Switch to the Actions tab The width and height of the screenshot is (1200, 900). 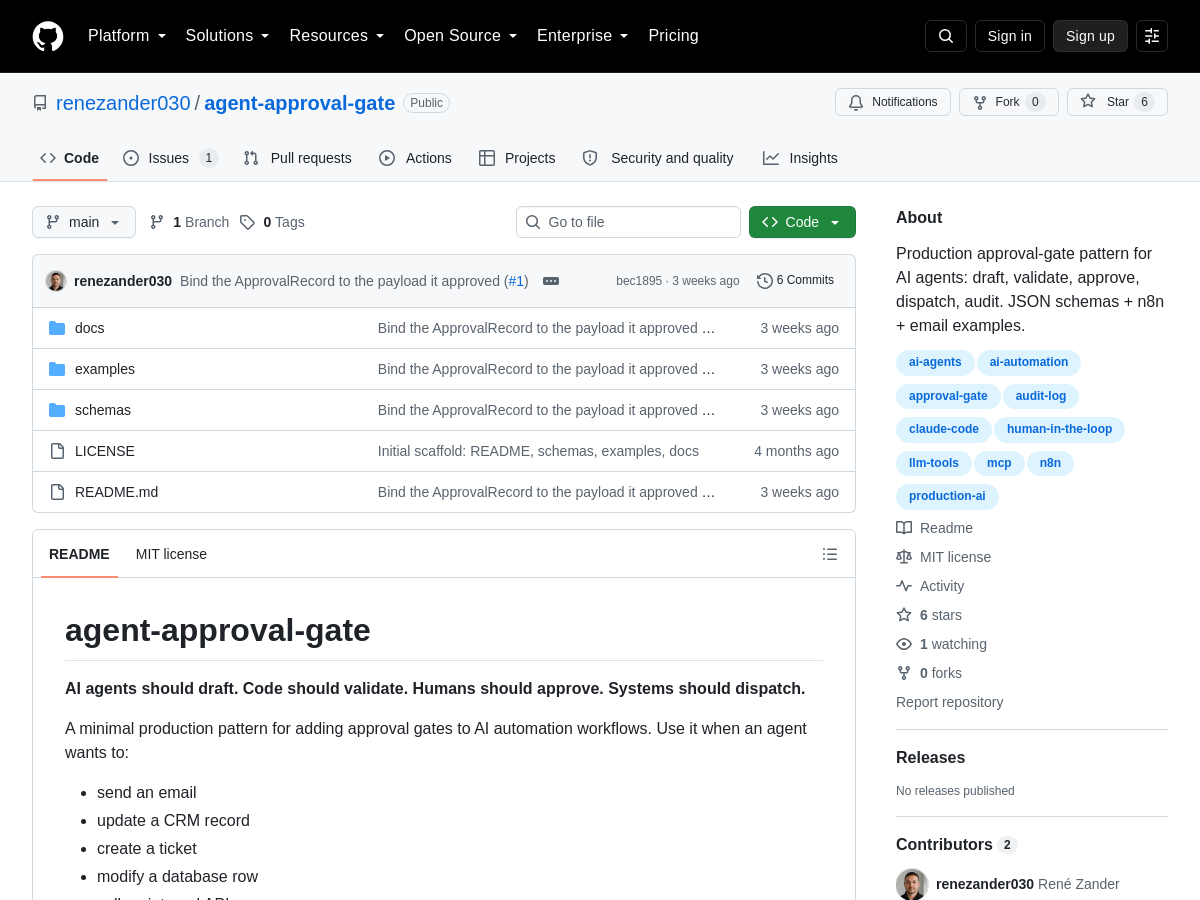[x=416, y=158]
